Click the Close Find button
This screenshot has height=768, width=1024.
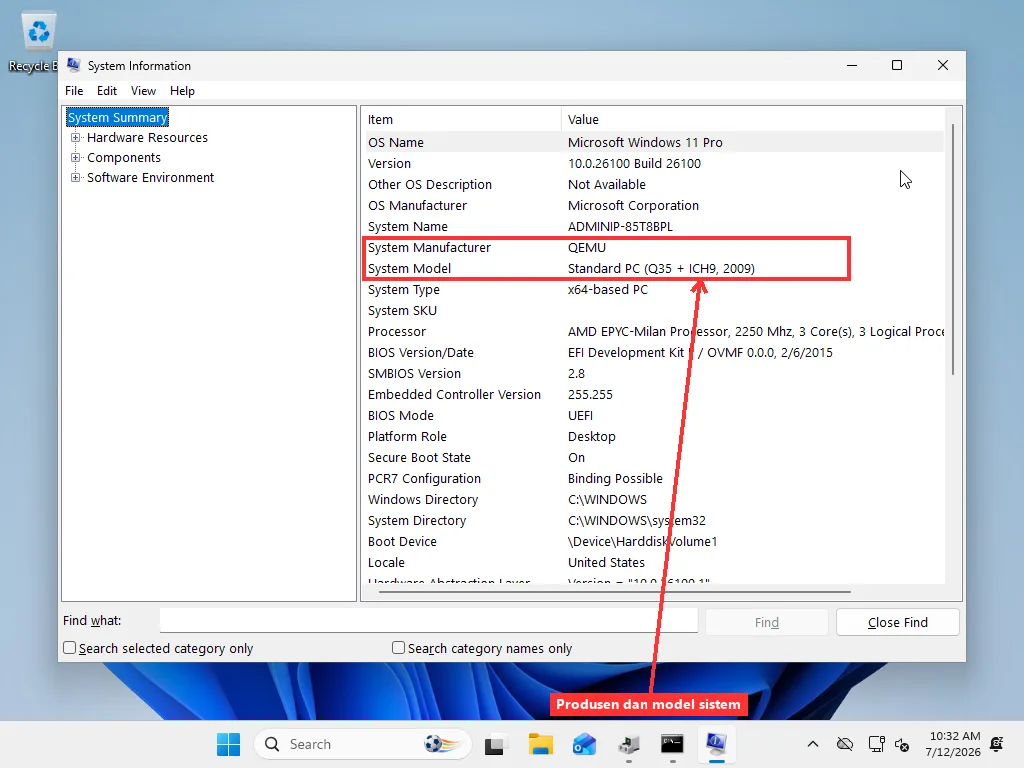[897, 622]
